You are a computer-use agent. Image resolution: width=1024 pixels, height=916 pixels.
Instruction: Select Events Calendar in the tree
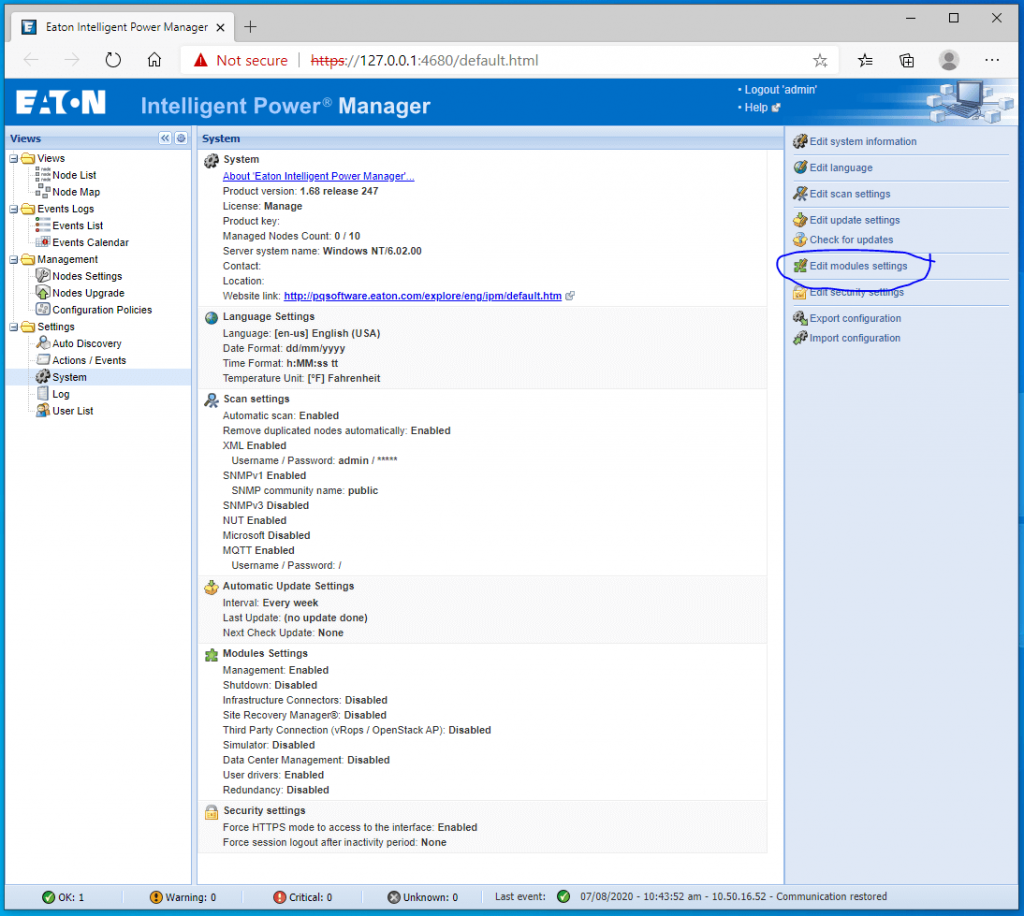(90, 242)
